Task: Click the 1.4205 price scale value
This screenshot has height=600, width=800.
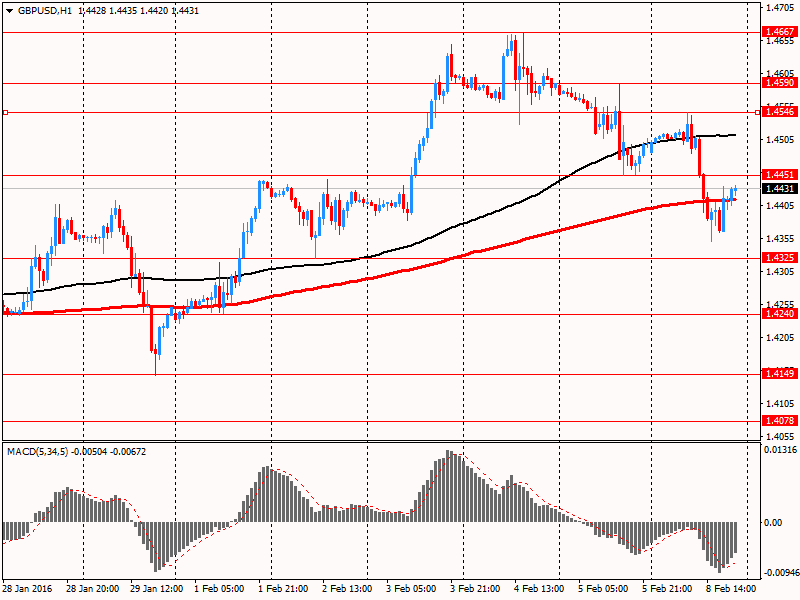Action: tap(780, 338)
